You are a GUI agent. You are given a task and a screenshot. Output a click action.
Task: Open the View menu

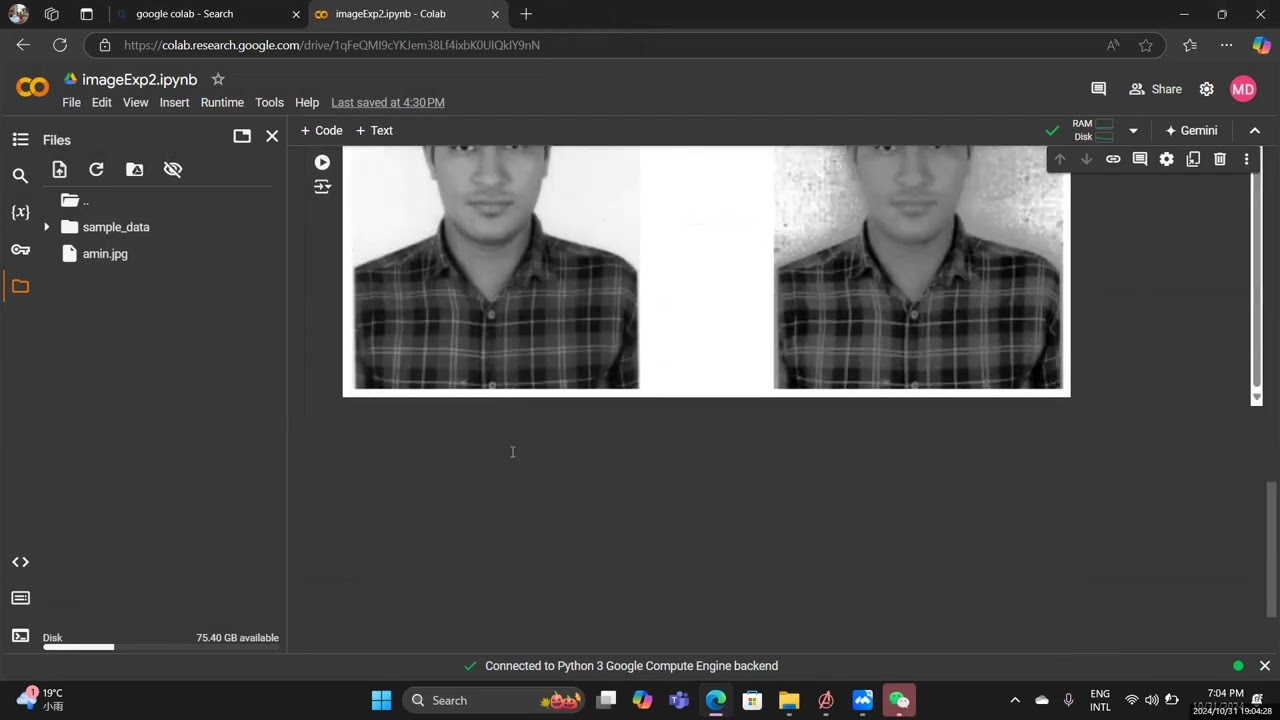coord(136,103)
